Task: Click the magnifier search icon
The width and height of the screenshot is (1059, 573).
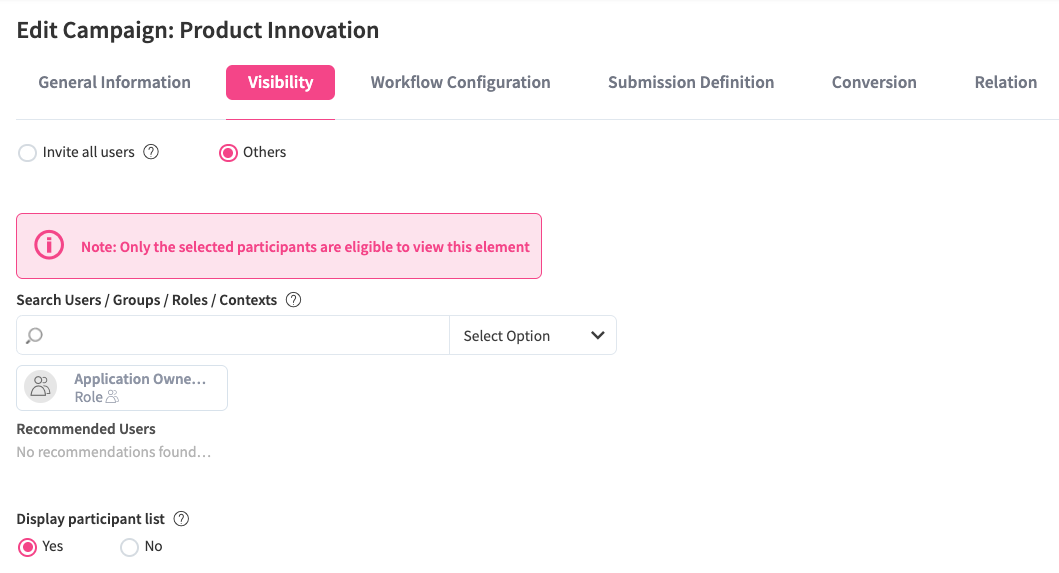Action: pyautogui.click(x=35, y=336)
